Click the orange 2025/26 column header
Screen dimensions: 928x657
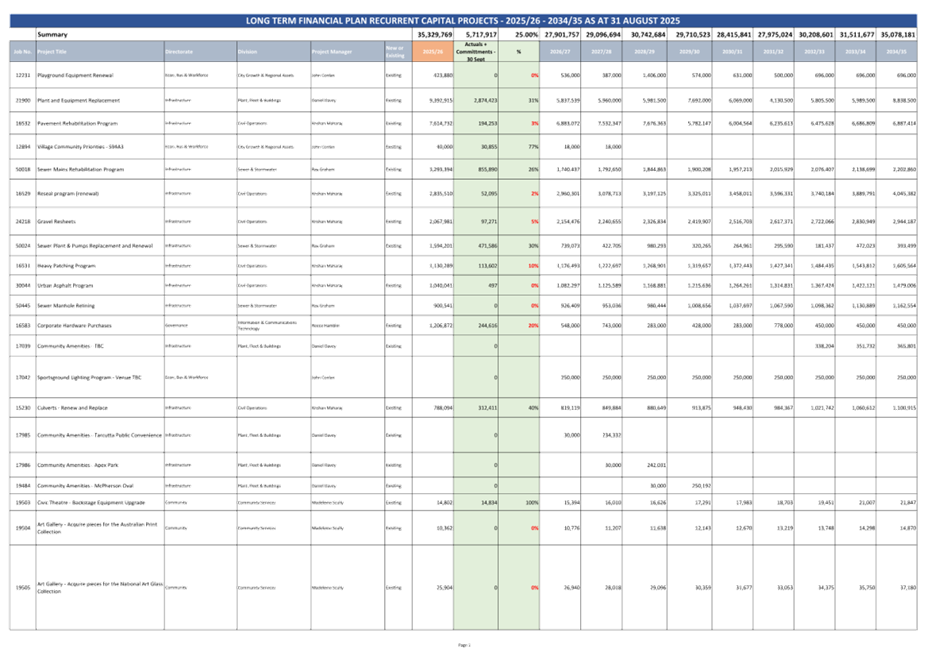point(432,50)
